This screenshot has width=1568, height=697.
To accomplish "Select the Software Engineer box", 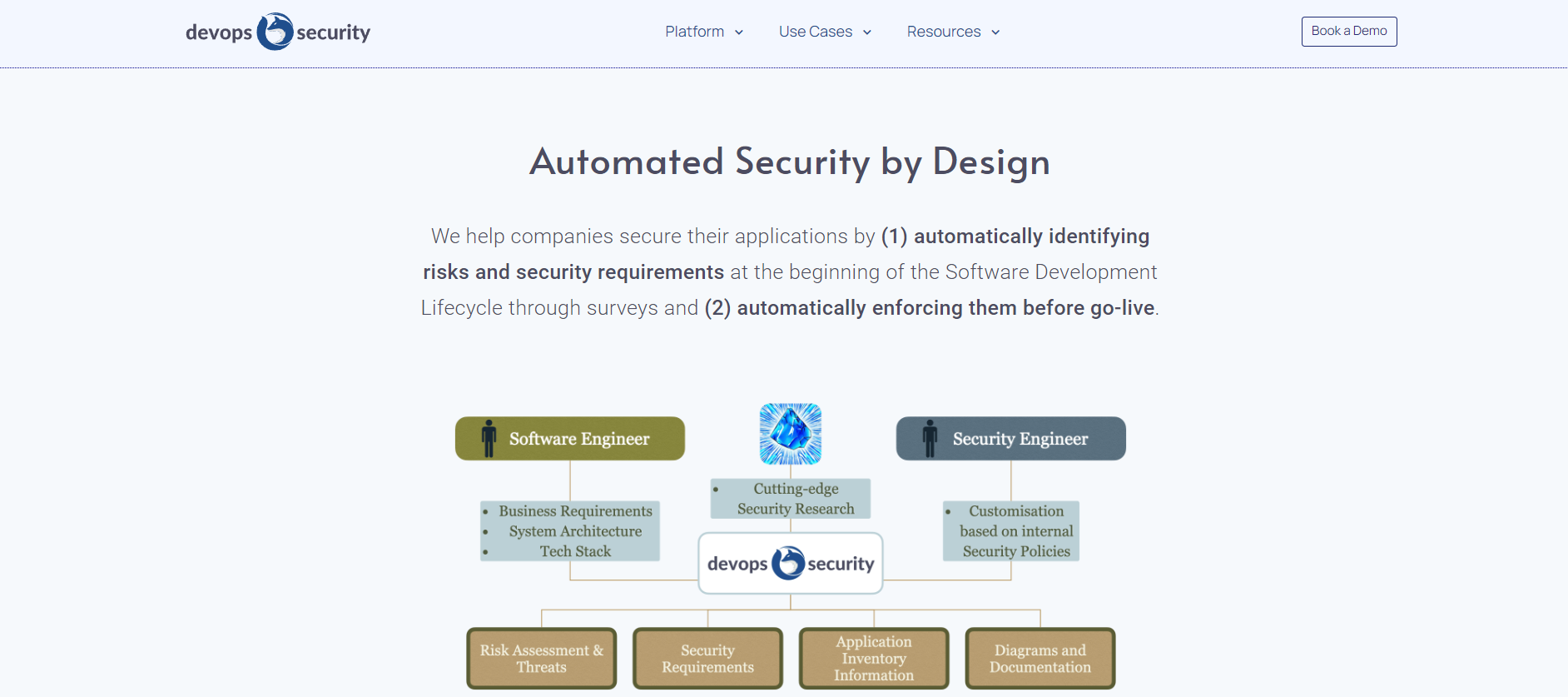I will [x=570, y=438].
